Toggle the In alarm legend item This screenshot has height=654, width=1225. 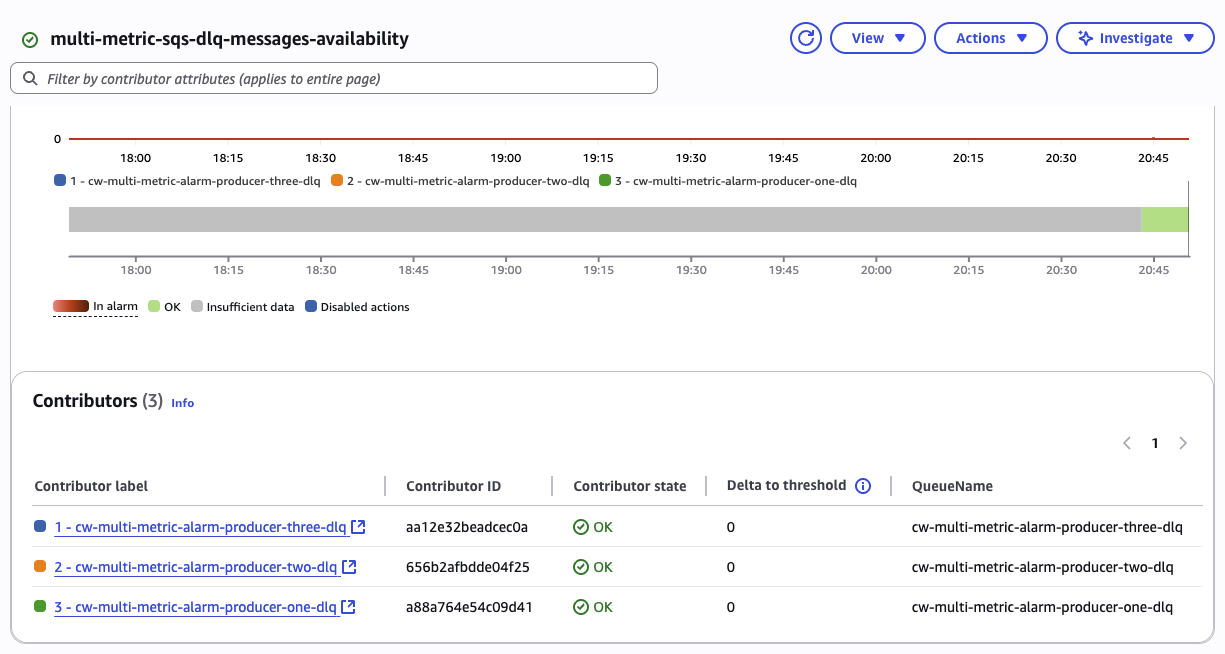click(94, 306)
